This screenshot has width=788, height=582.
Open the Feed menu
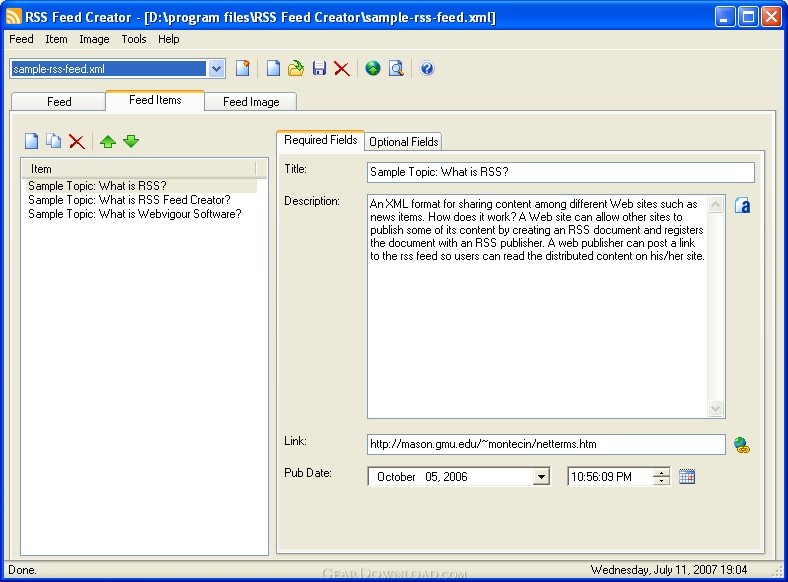(21, 39)
